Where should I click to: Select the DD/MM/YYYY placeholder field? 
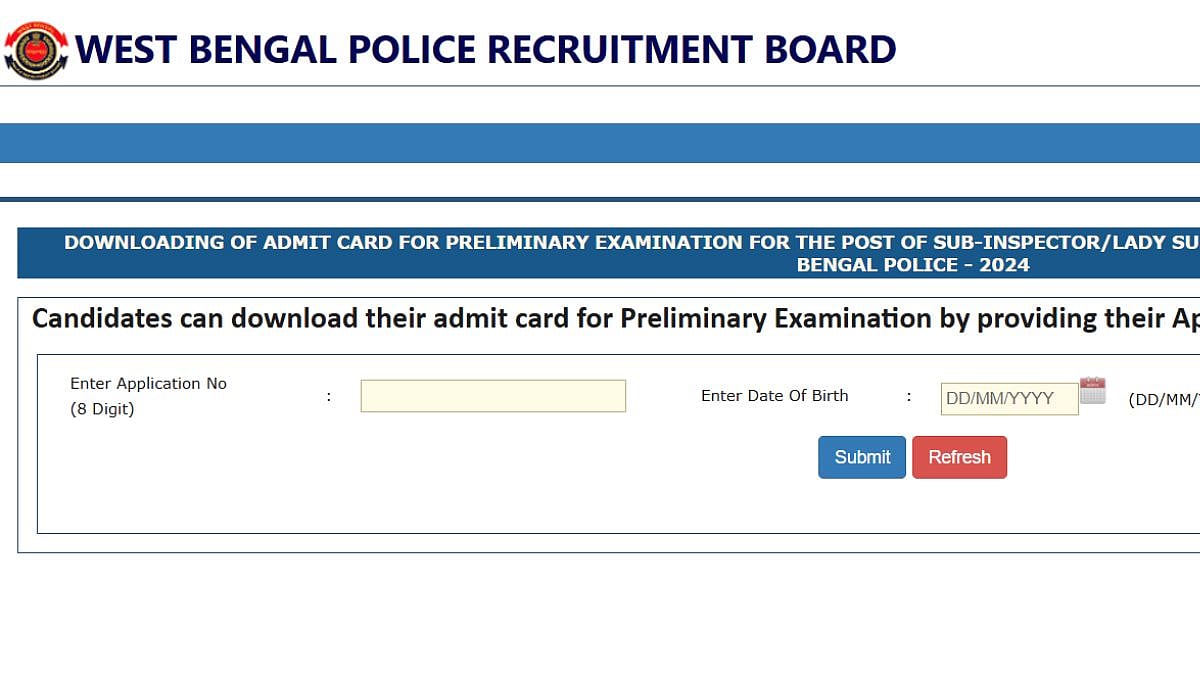pos(1008,398)
